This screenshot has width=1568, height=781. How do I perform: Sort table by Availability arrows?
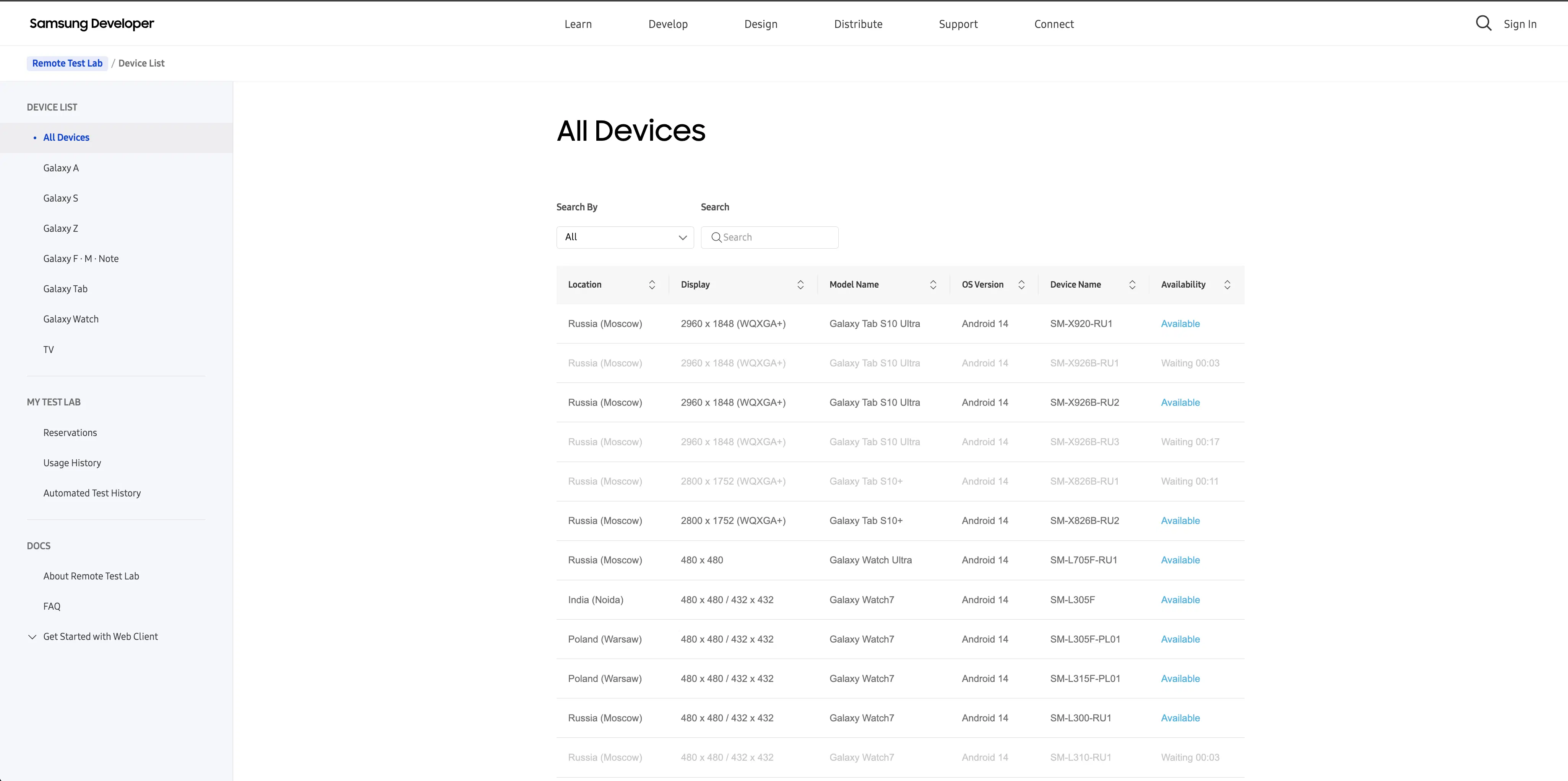click(1227, 285)
